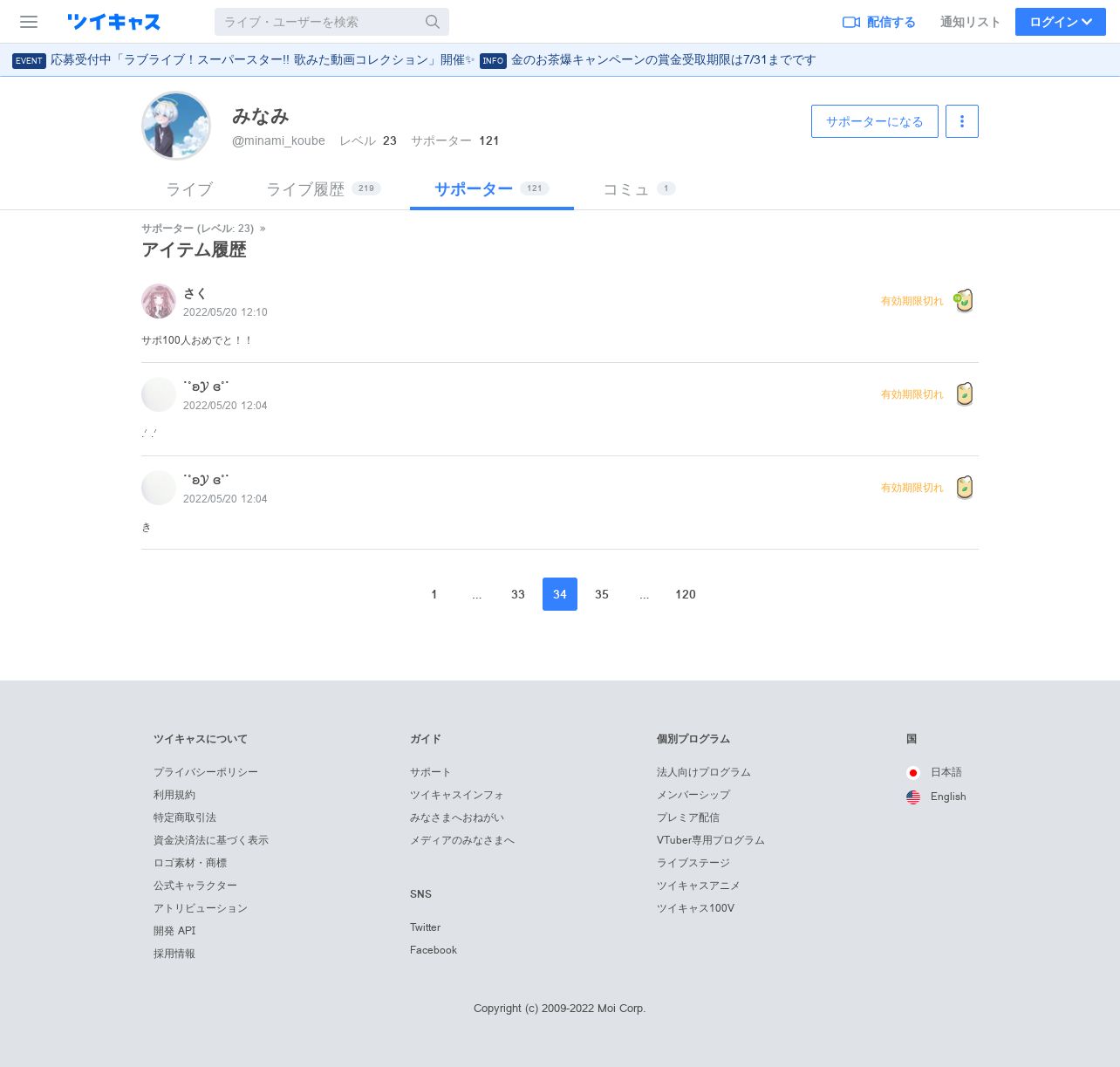Open アトリビューション link
The width and height of the screenshot is (1120, 1067).
pos(201,908)
